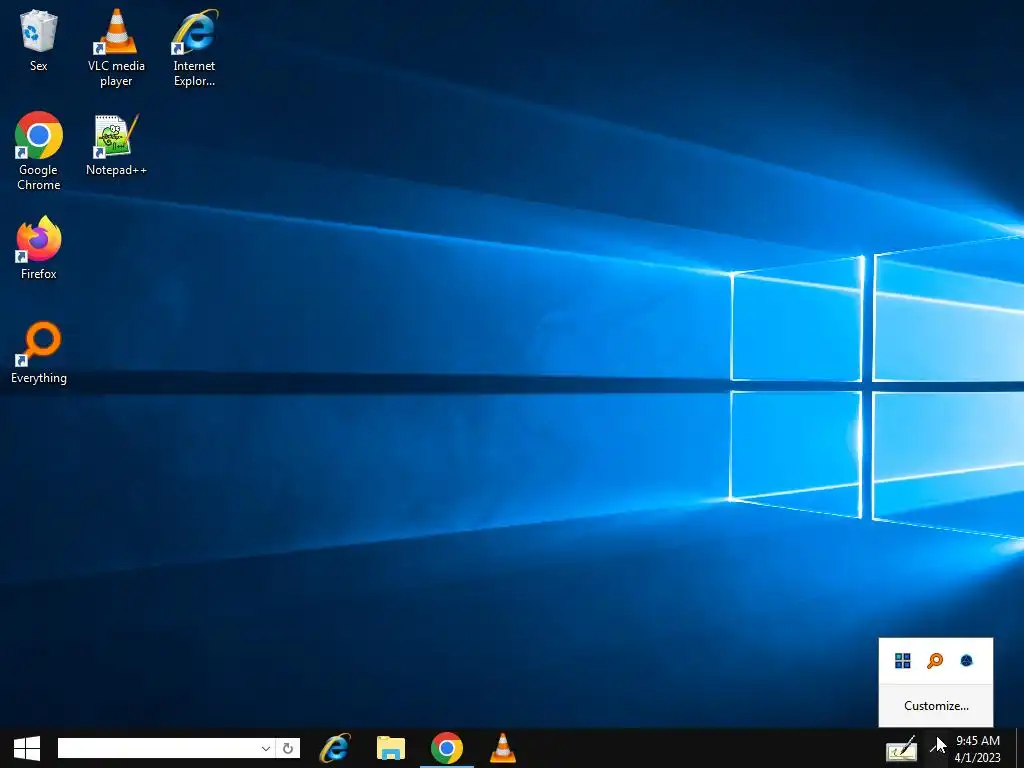The image size is (1024, 768).
Task: Select the Recycle Bin icon labeled Sex
Action: [x=39, y=40]
